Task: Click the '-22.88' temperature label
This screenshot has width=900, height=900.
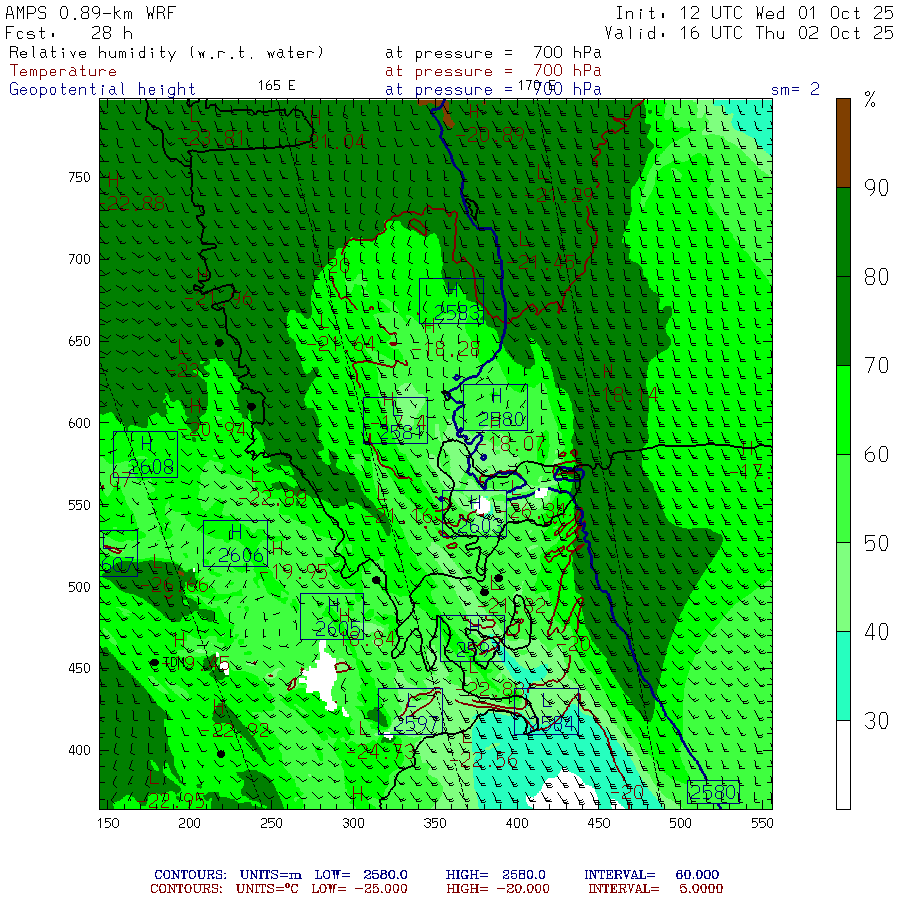Action: 133,203
